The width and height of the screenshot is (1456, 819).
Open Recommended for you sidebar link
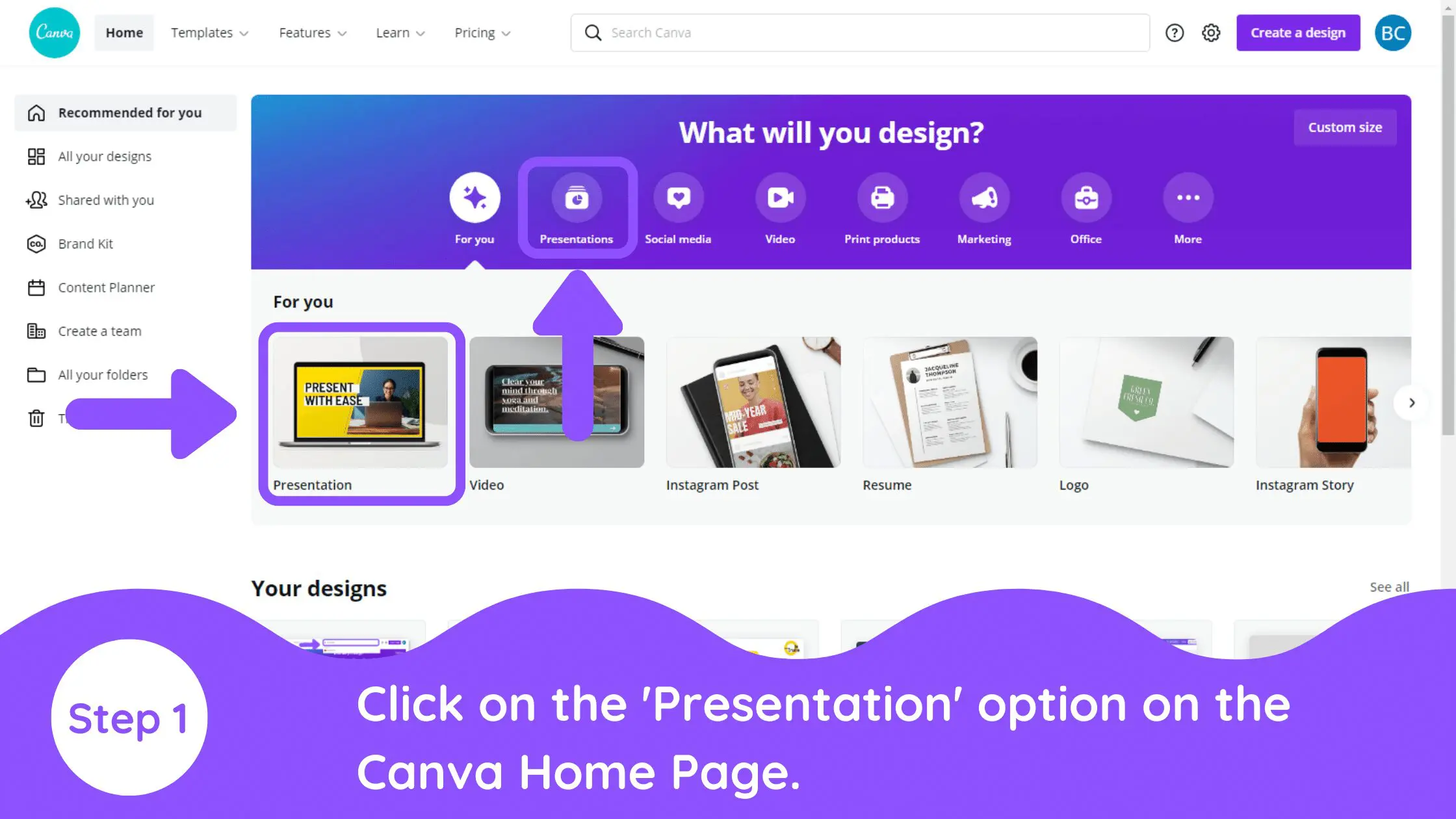coord(130,112)
